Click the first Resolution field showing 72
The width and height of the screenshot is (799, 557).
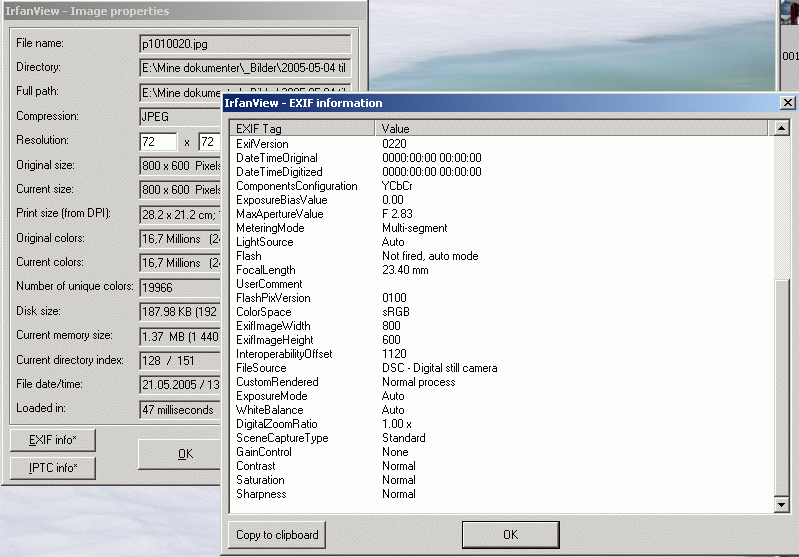(158, 142)
